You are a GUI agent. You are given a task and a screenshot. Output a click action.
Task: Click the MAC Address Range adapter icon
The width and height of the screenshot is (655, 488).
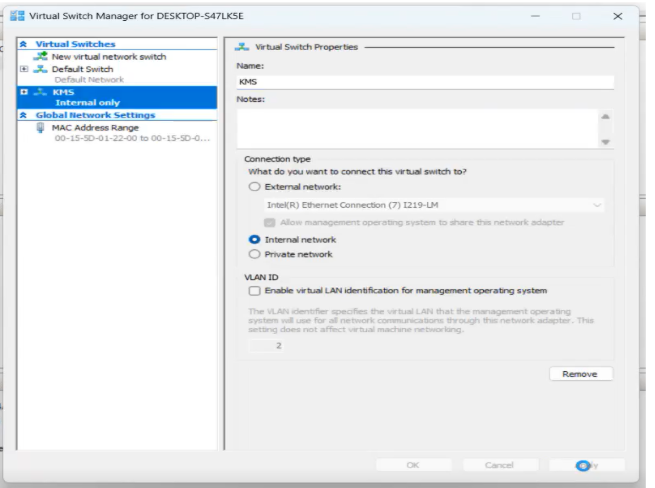tap(40, 128)
